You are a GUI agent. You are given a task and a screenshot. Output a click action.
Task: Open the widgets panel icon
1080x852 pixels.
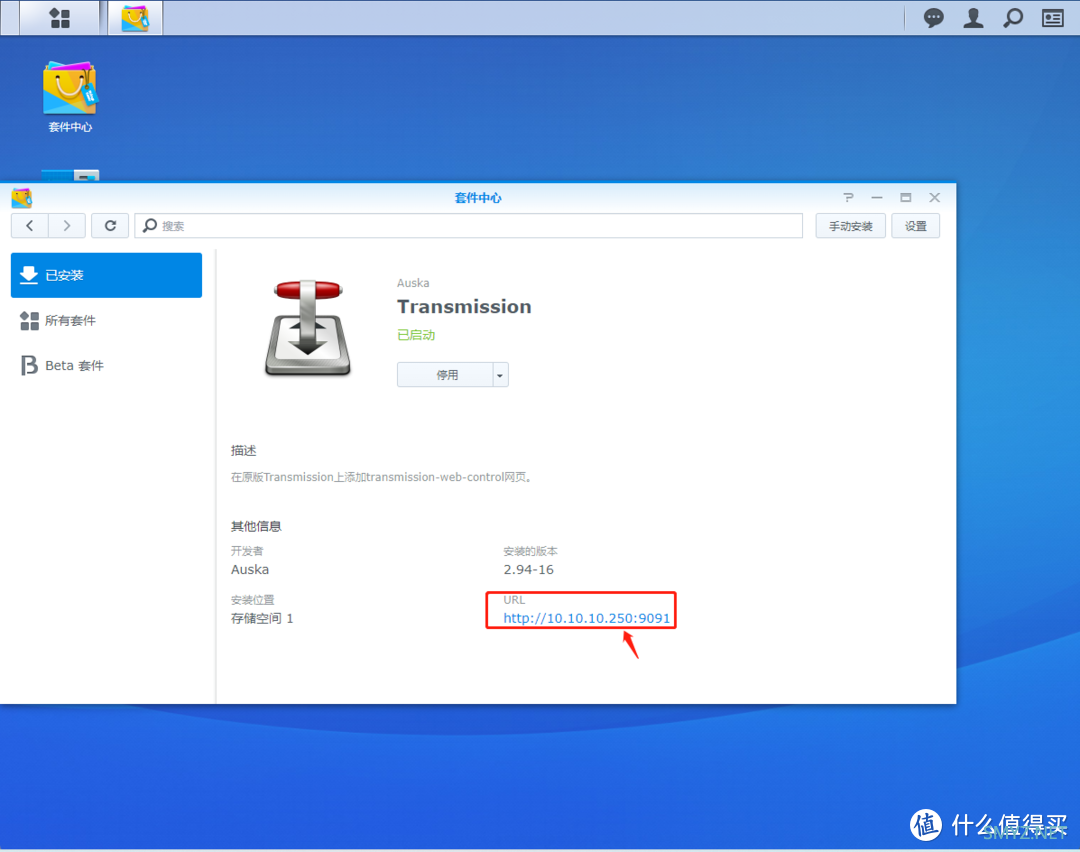click(1052, 18)
